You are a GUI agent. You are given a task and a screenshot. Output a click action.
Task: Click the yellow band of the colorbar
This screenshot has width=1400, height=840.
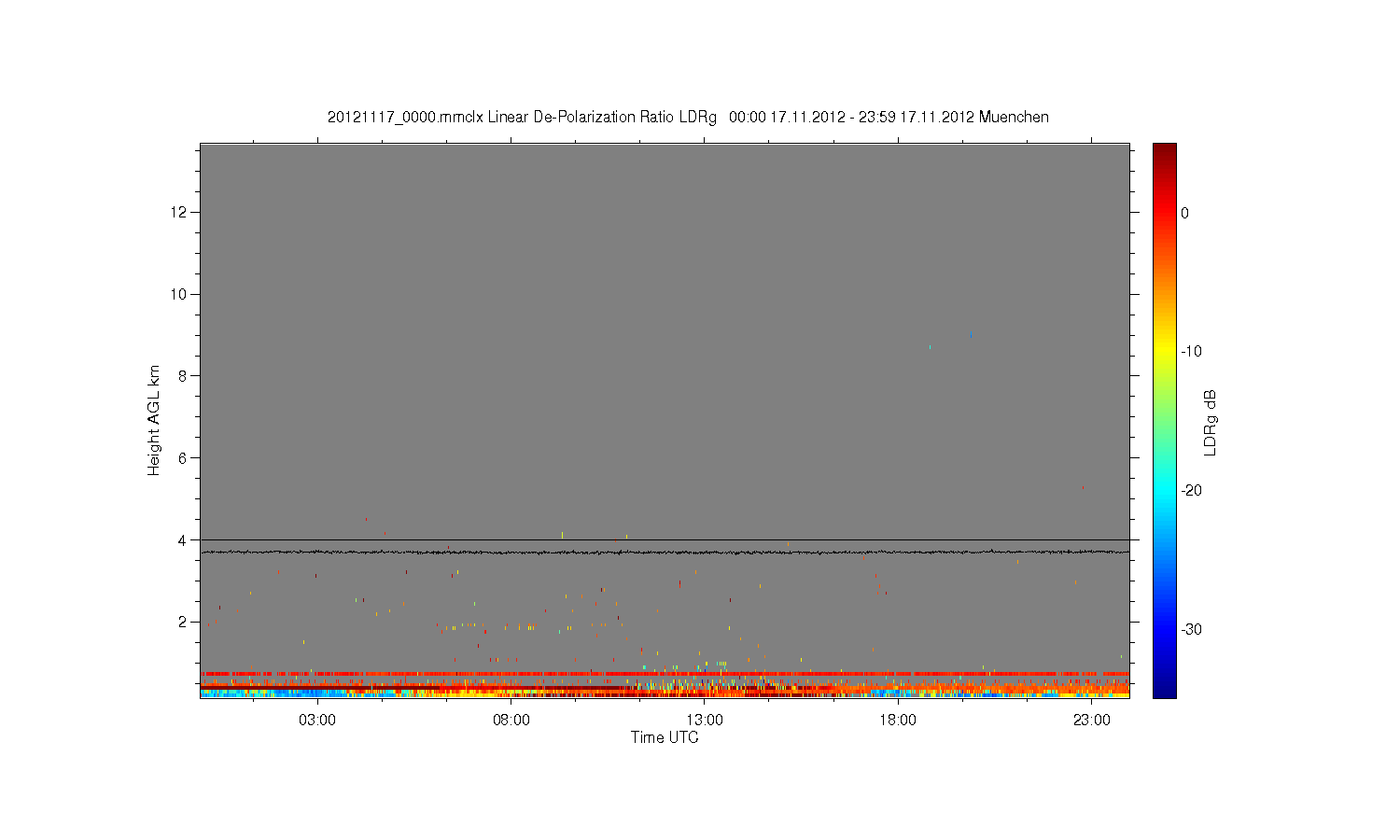(1165, 352)
